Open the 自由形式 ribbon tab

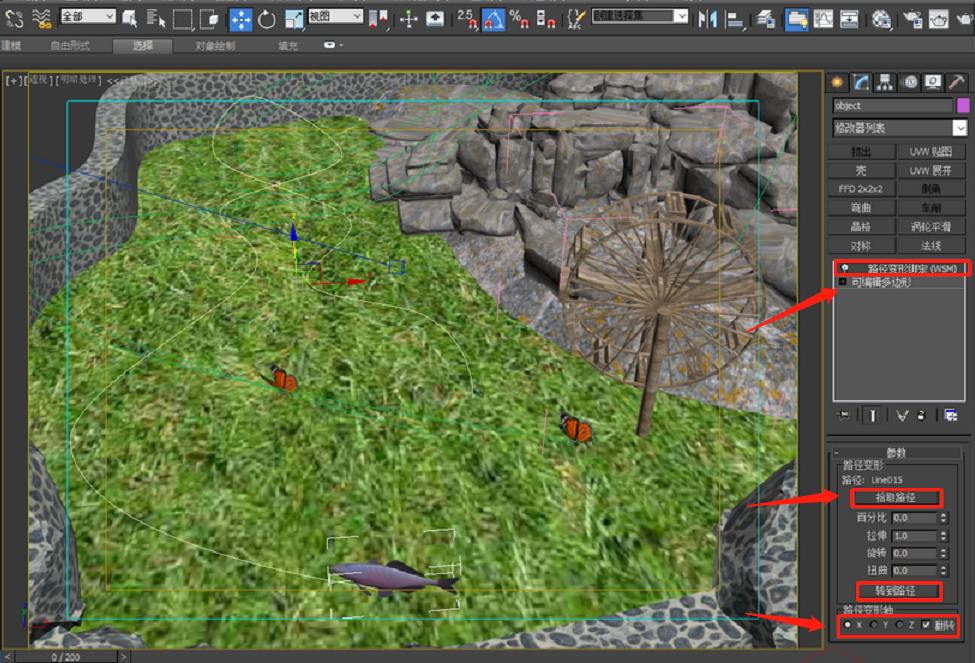70,45
